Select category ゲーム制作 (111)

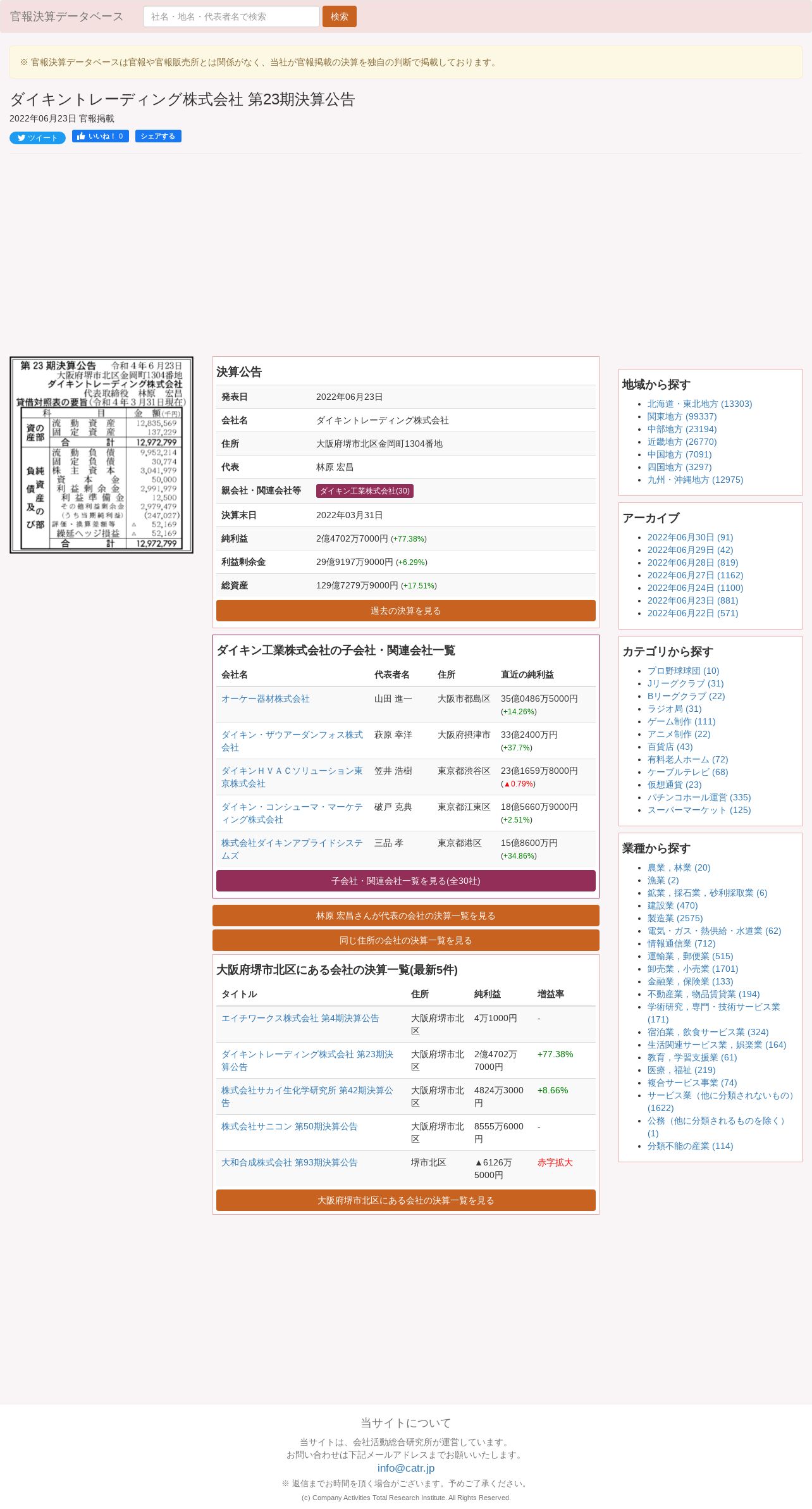click(x=681, y=721)
